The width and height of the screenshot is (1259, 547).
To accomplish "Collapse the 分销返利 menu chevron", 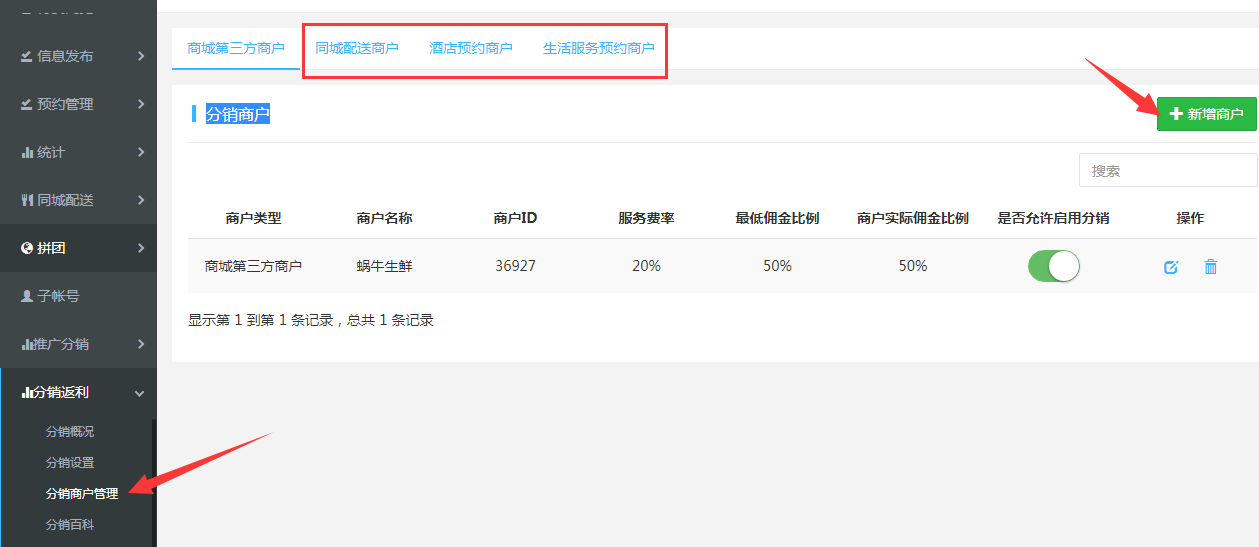I will pos(140,393).
